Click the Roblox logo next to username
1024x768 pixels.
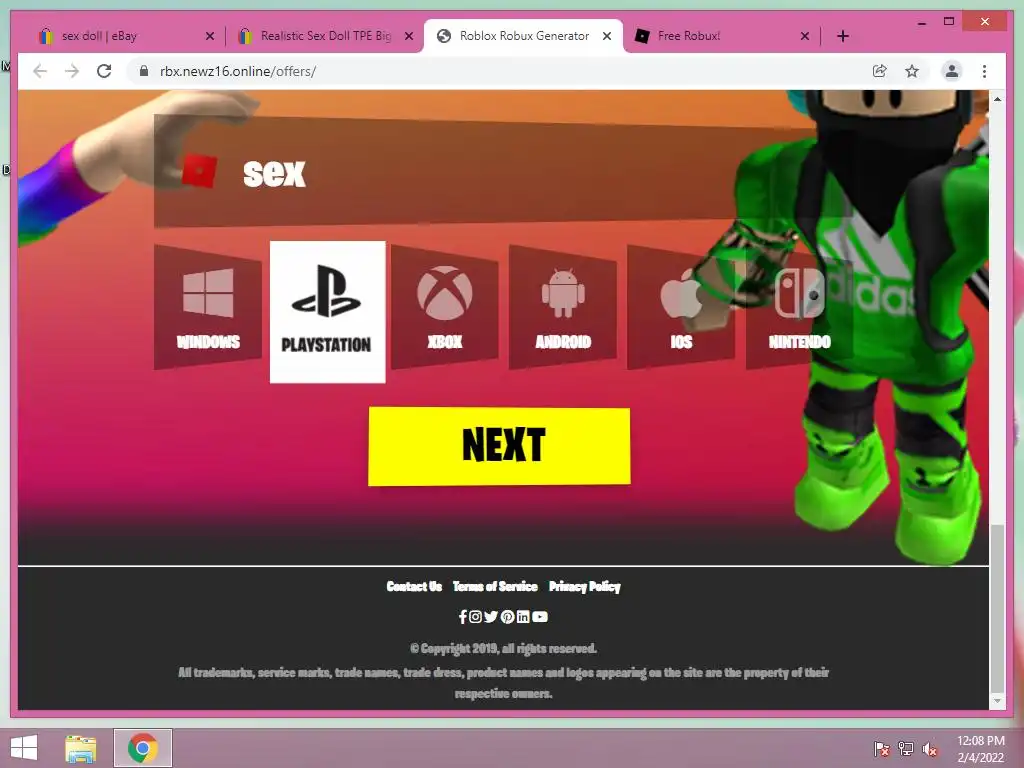tap(199, 170)
